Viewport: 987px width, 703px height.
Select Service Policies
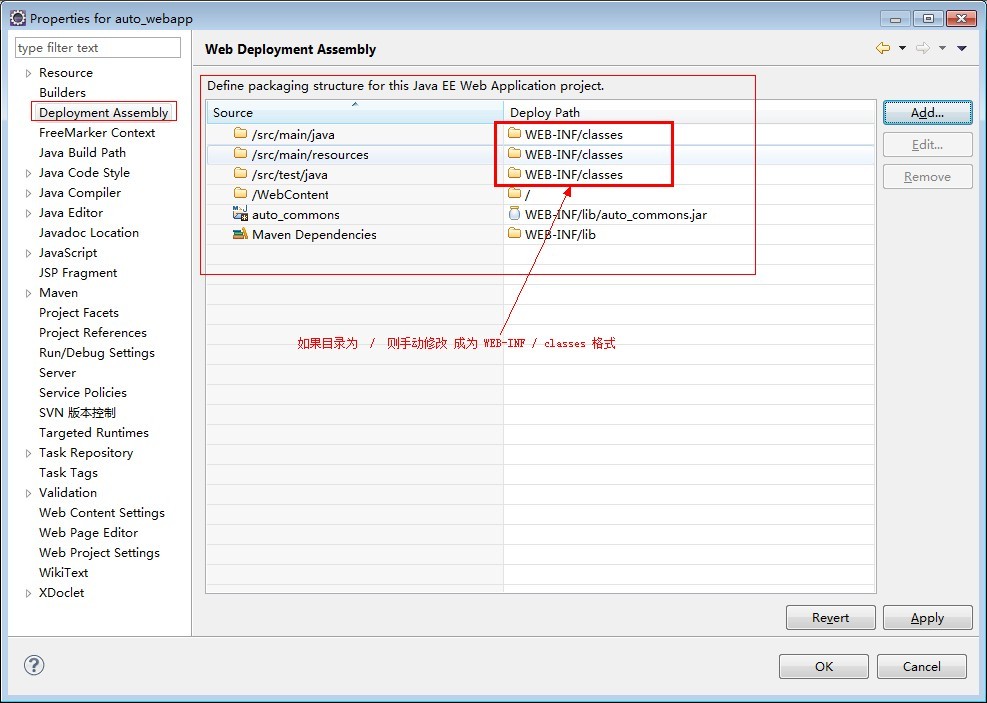(x=82, y=393)
